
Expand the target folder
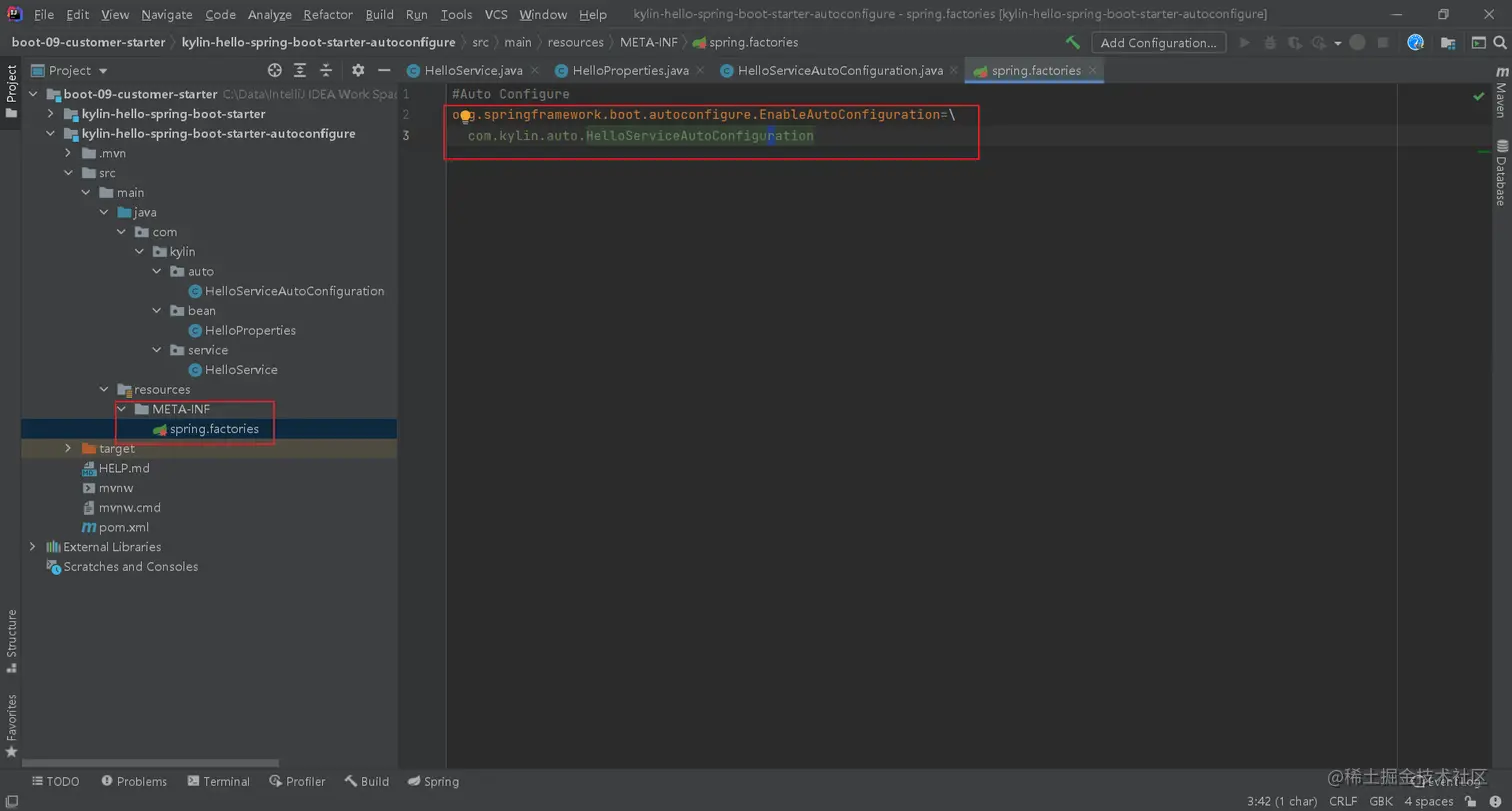69,449
